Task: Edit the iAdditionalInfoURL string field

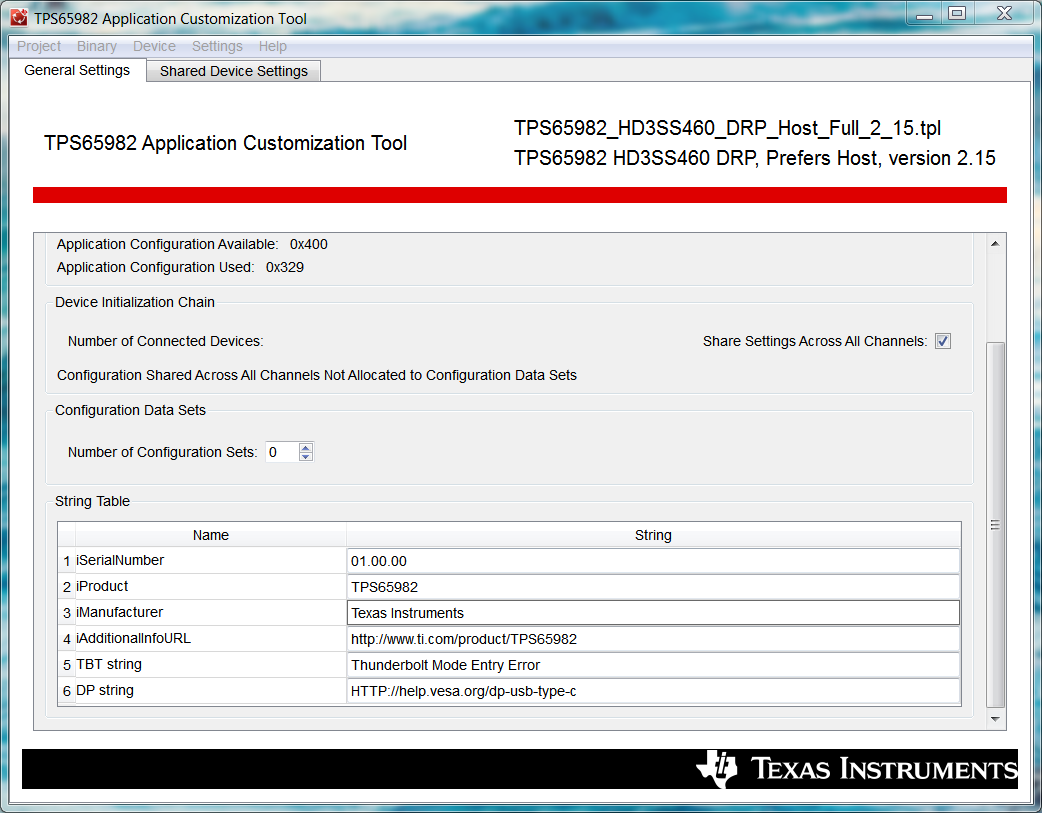Action: (653, 639)
